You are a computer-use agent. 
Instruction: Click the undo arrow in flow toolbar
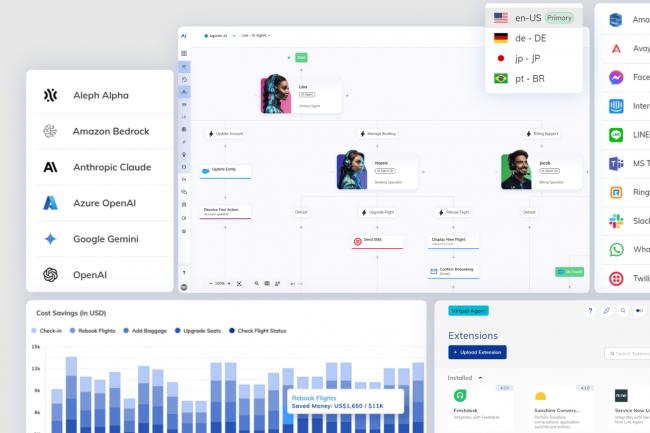[293, 284]
